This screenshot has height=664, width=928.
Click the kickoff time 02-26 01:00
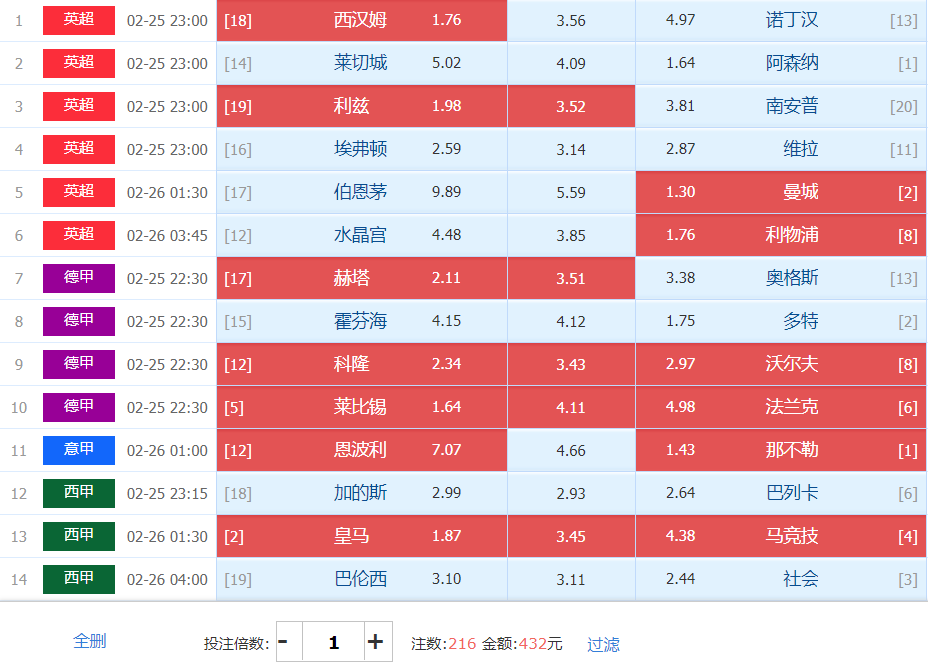point(167,450)
